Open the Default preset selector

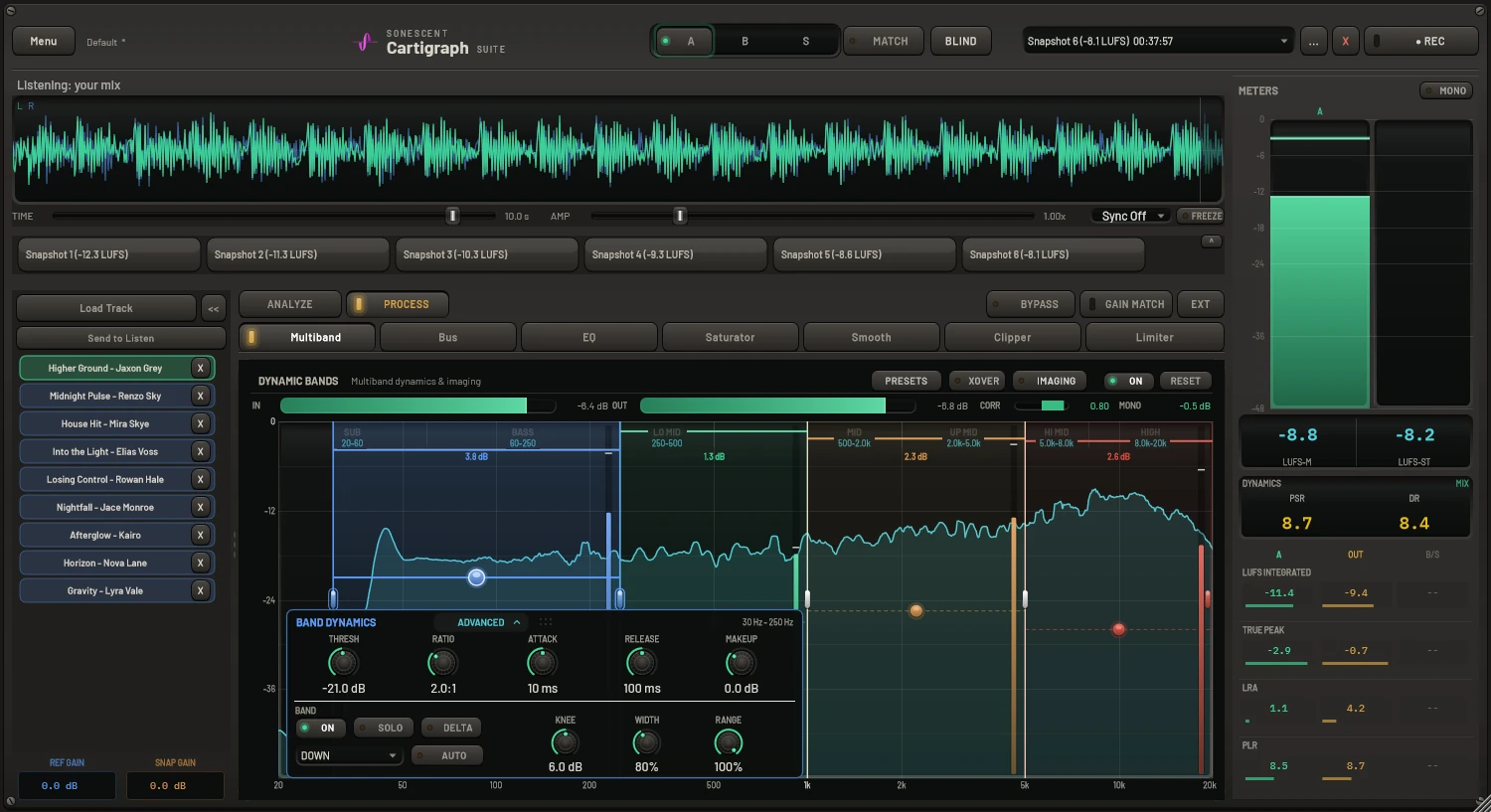point(106,42)
